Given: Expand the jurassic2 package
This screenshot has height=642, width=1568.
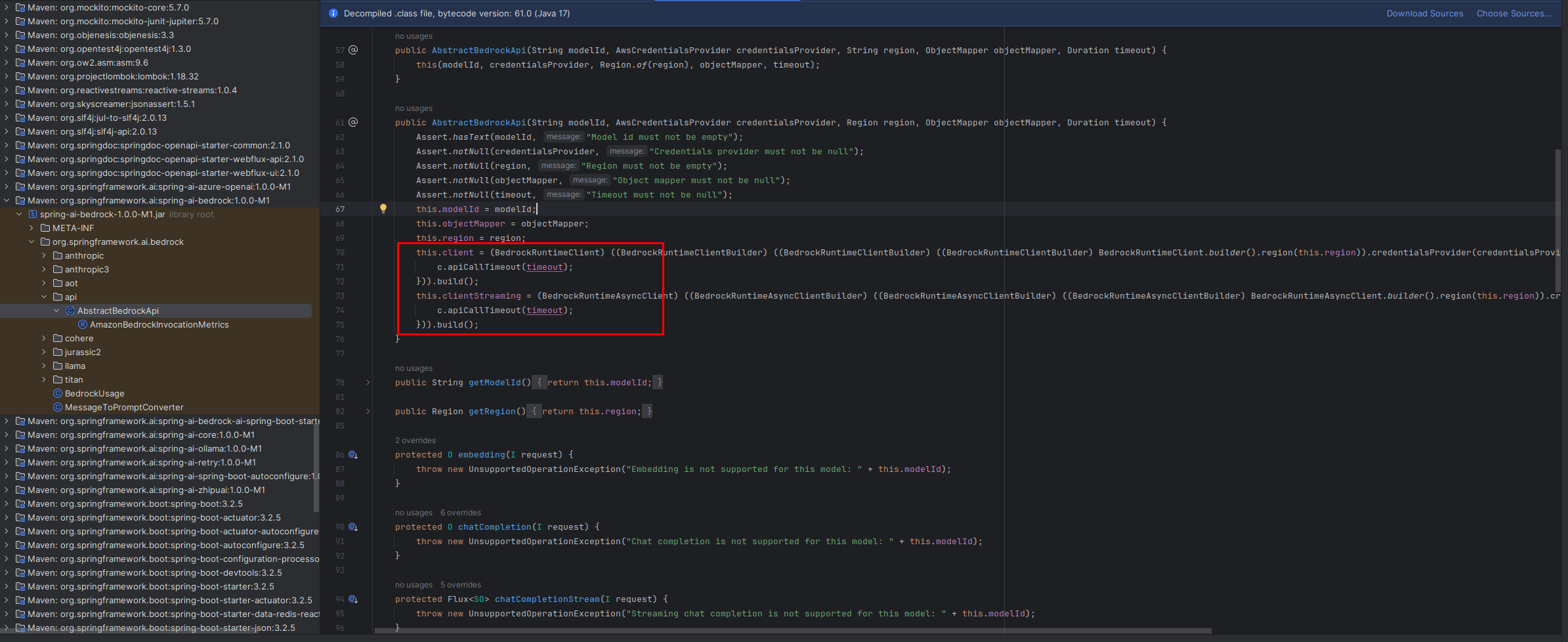Looking at the screenshot, I should click(44, 352).
